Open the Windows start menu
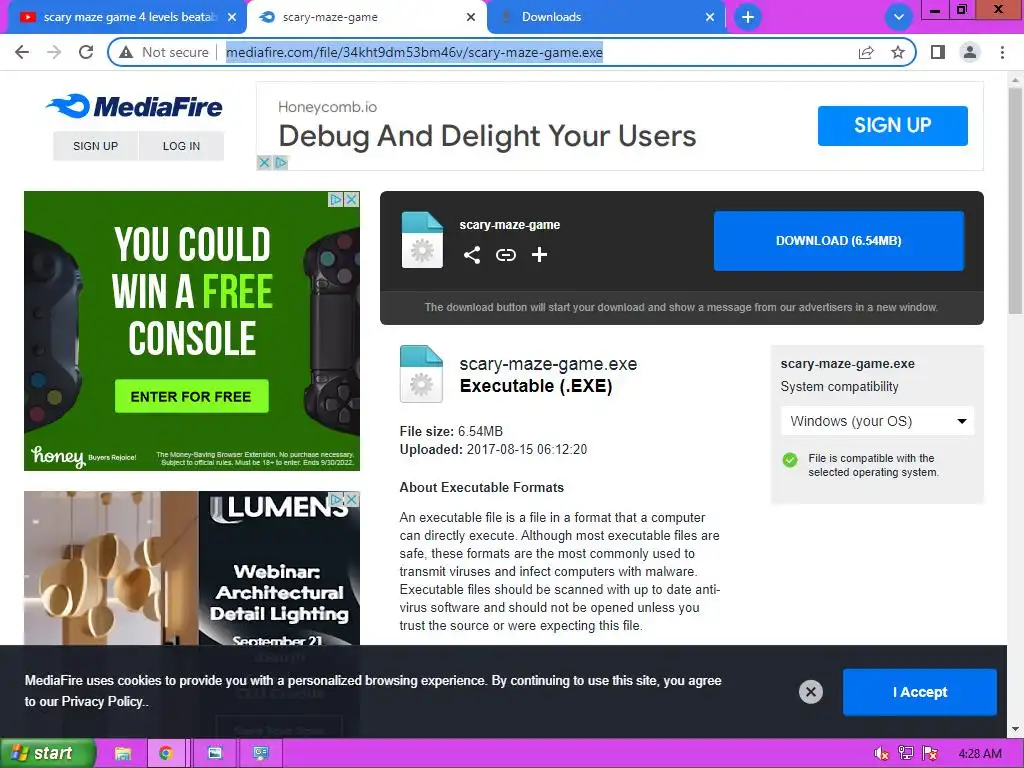 (47, 753)
